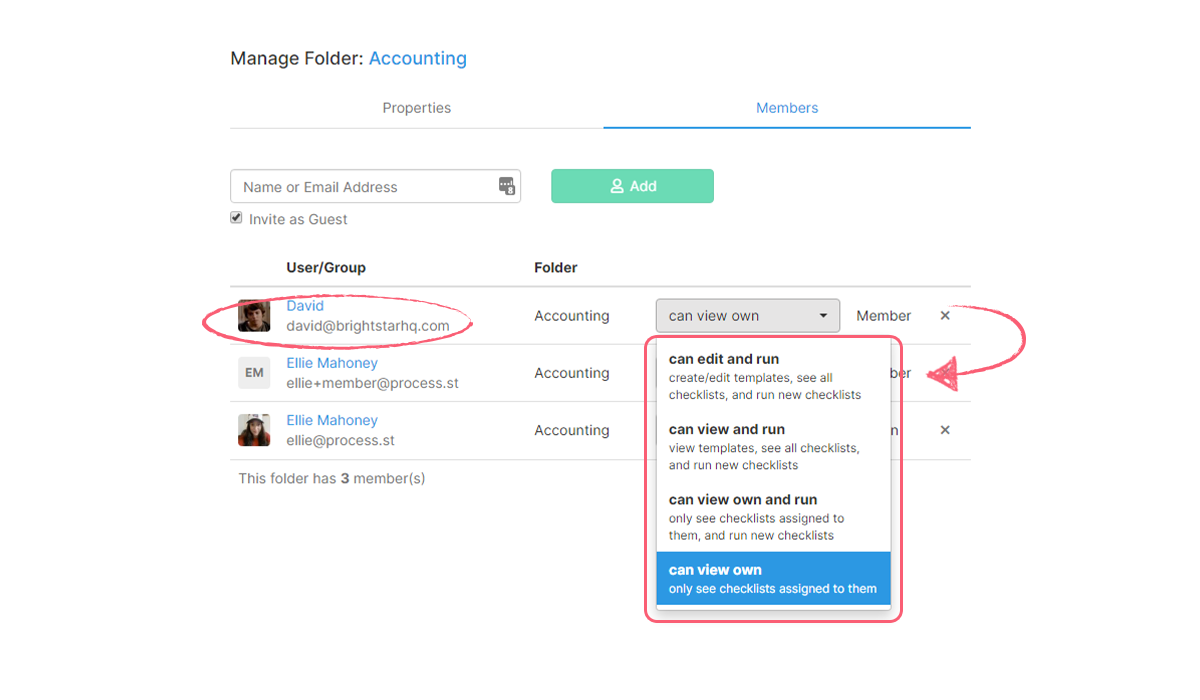The width and height of the screenshot is (1200, 700).
Task: Pick the "can view own and run" permission
Action: coord(773,516)
